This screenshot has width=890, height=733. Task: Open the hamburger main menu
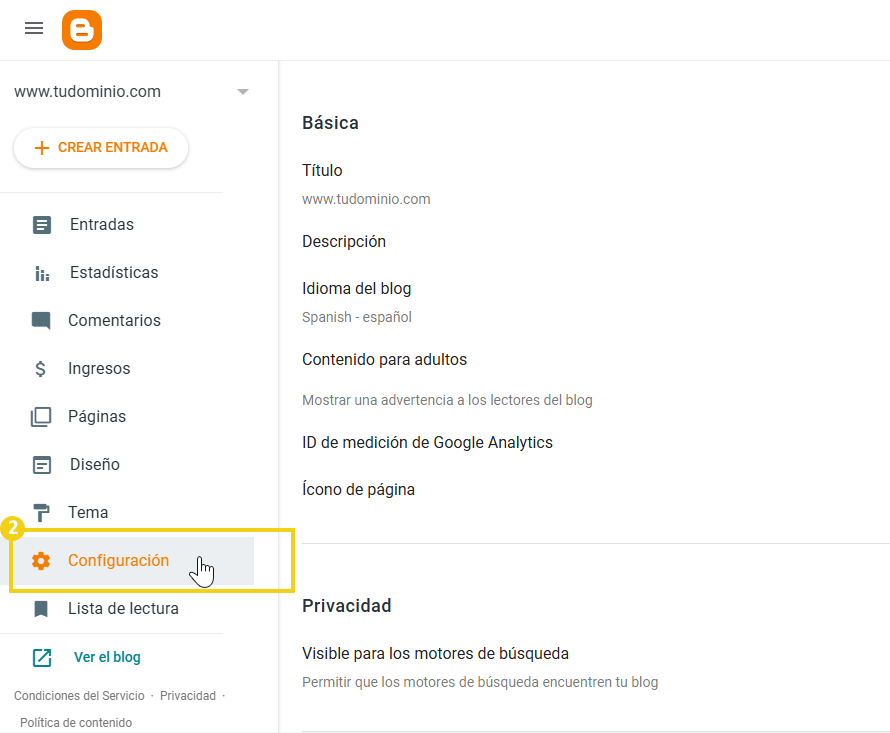(34, 28)
